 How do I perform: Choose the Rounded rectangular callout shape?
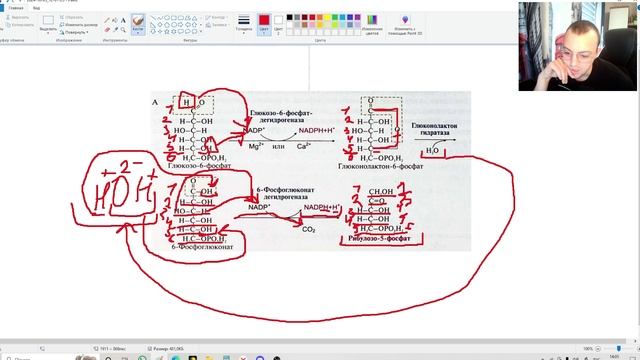(181, 31)
